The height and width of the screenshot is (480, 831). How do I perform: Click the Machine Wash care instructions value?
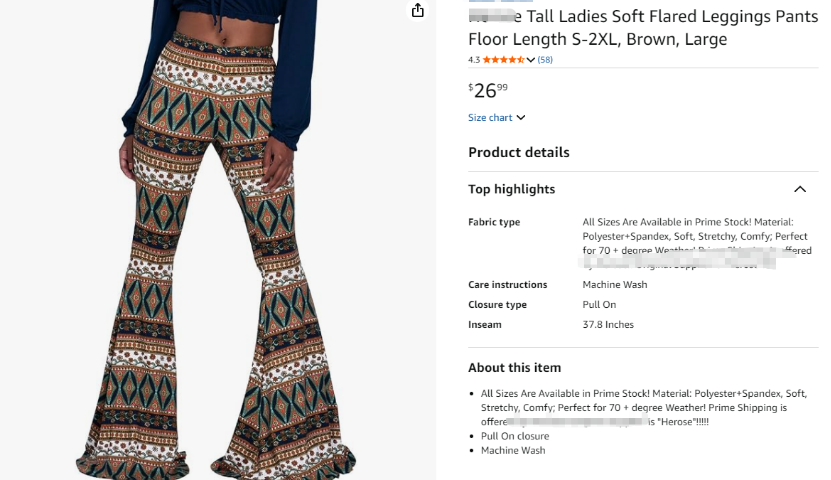click(615, 285)
